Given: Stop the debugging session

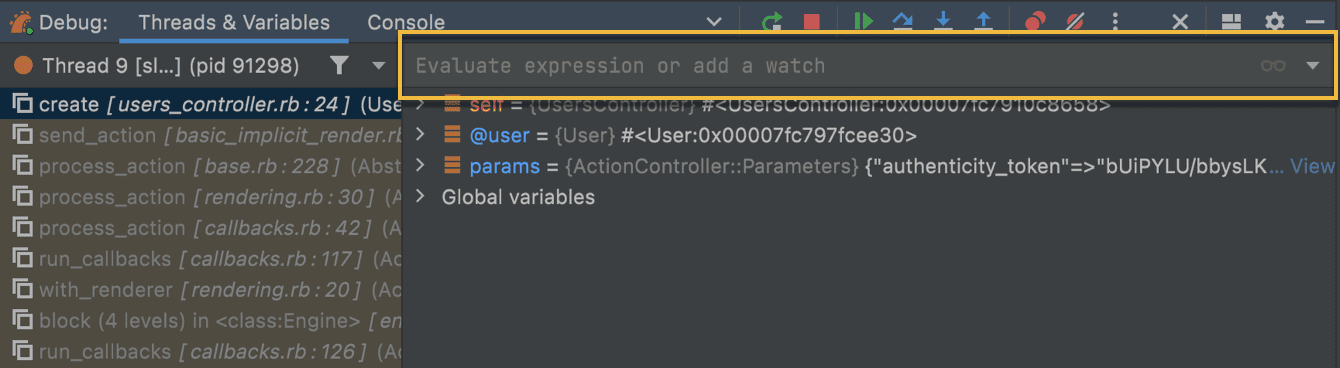Looking at the screenshot, I should (811, 22).
